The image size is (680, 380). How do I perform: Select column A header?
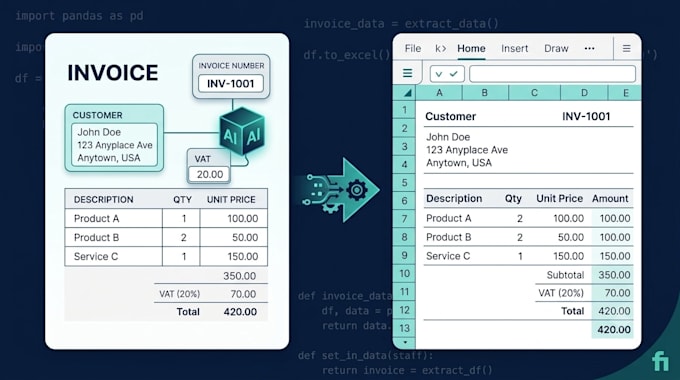point(439,93)
